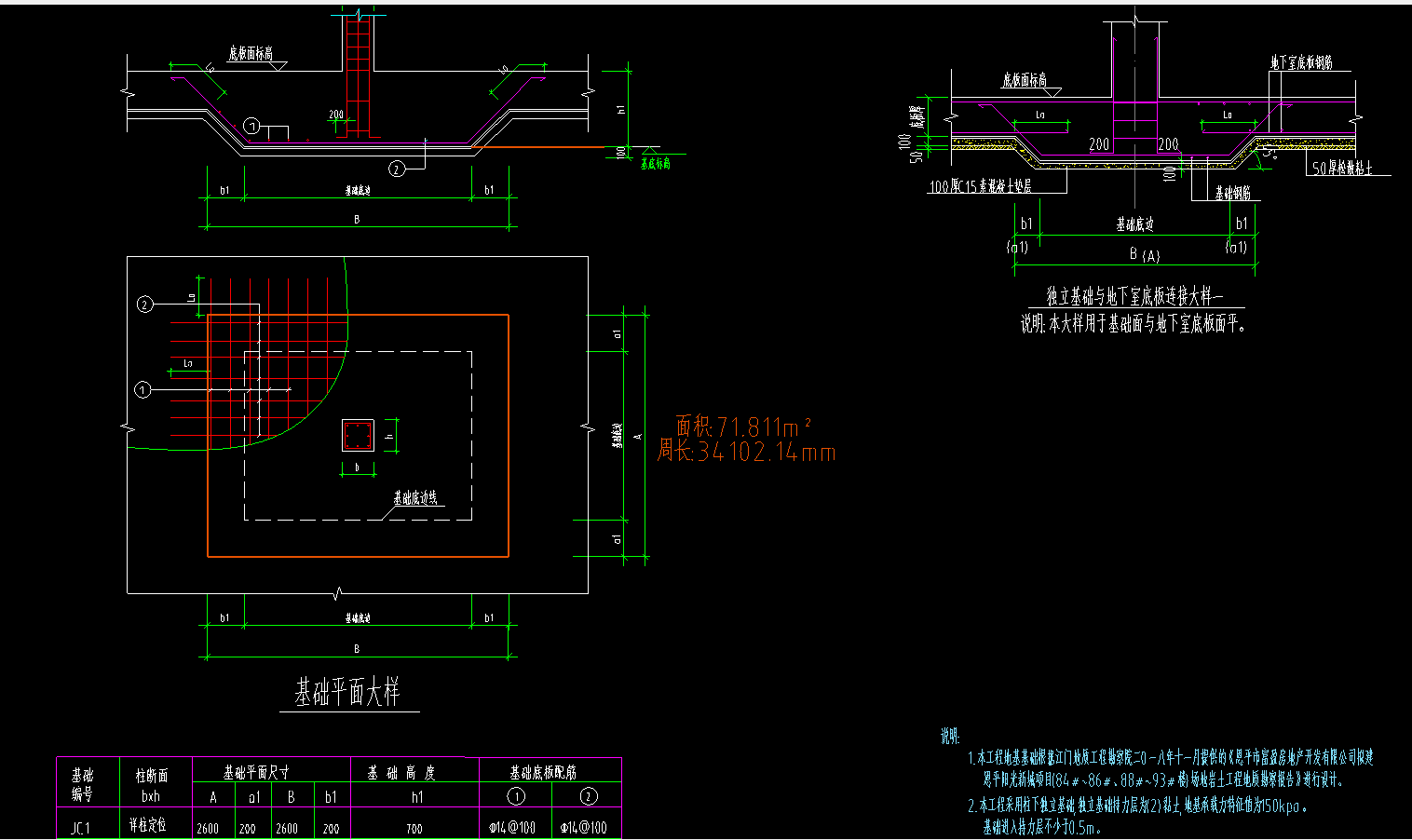Click the 2600 value under column B
The height and width of the screenshot is (840, 1412).
[x=286, y=828]
